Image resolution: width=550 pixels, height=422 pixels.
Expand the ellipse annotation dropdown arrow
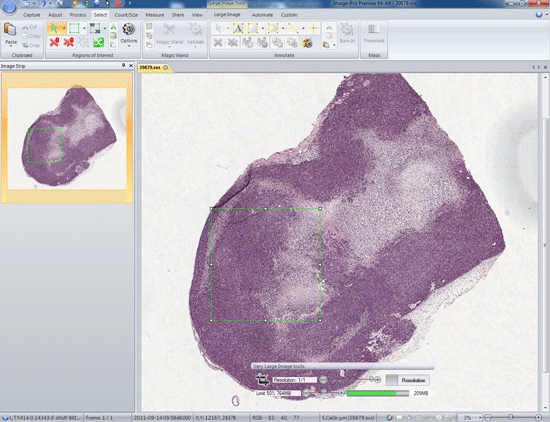pyautogui.click(x=283, y=28)
